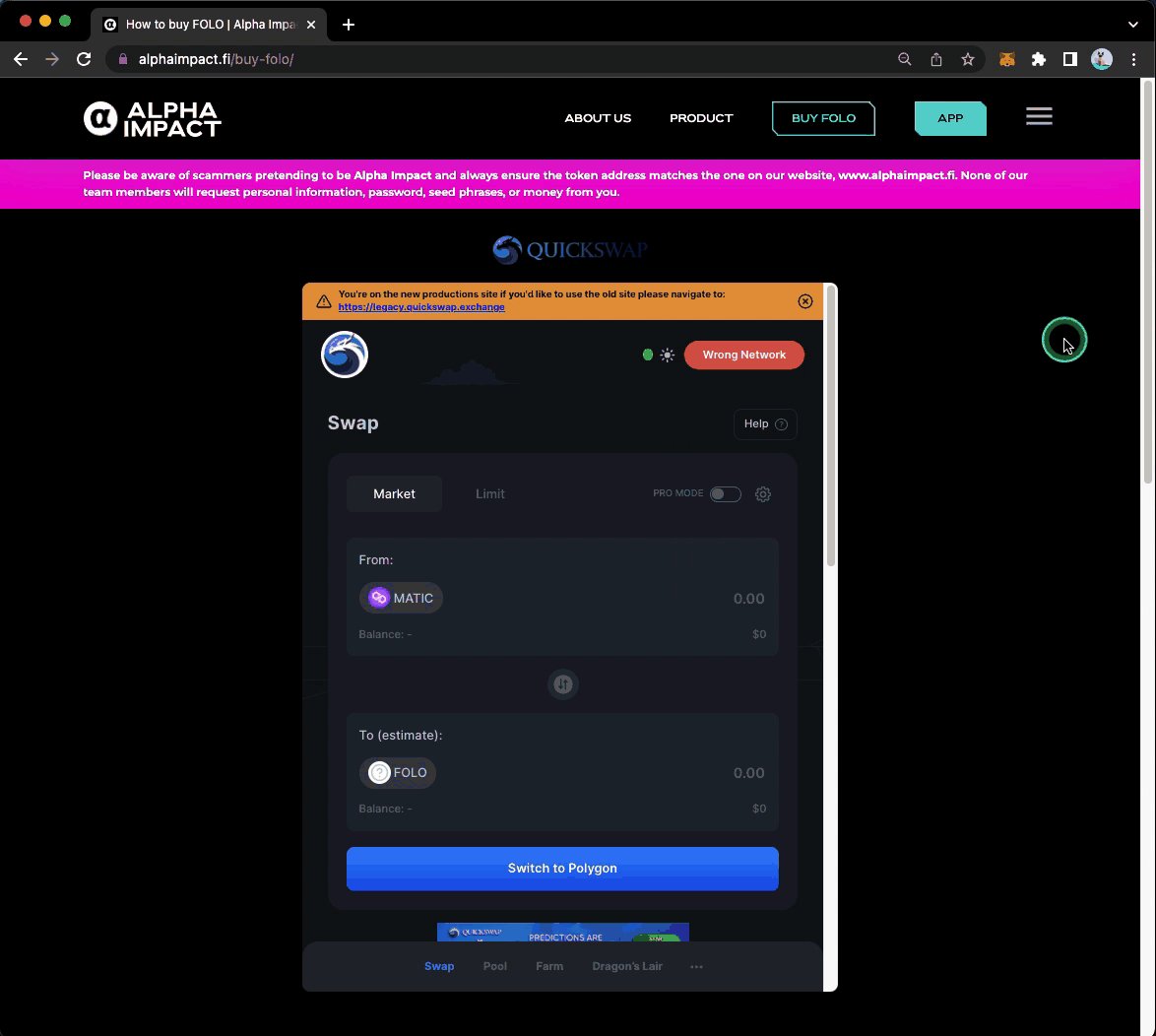This screenshot has width=1156, height=1036.
Task: Open the extensions puzzle menu
Action: (x=1039, y=60)
